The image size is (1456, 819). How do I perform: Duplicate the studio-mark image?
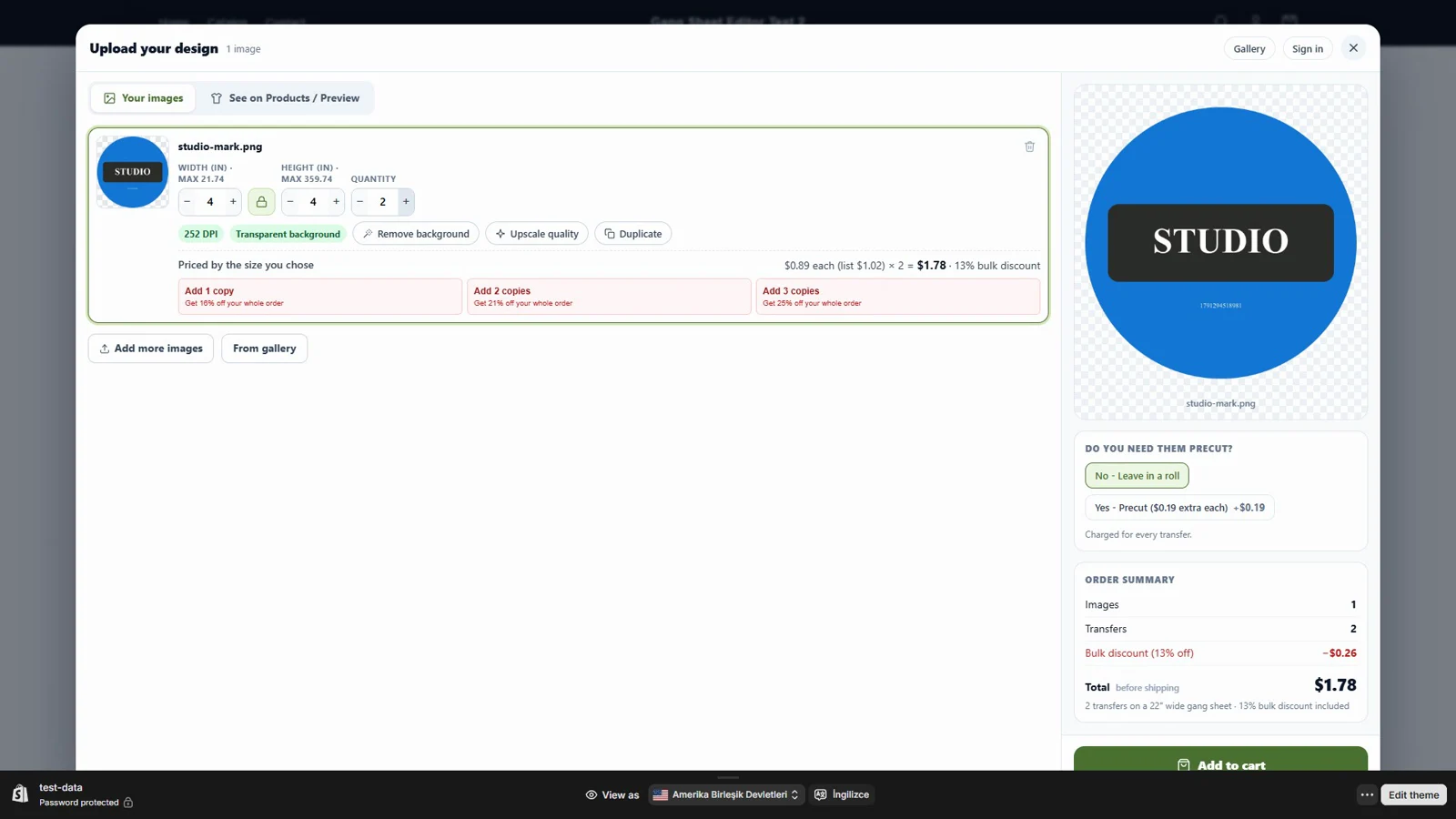[x=633, y=234]
